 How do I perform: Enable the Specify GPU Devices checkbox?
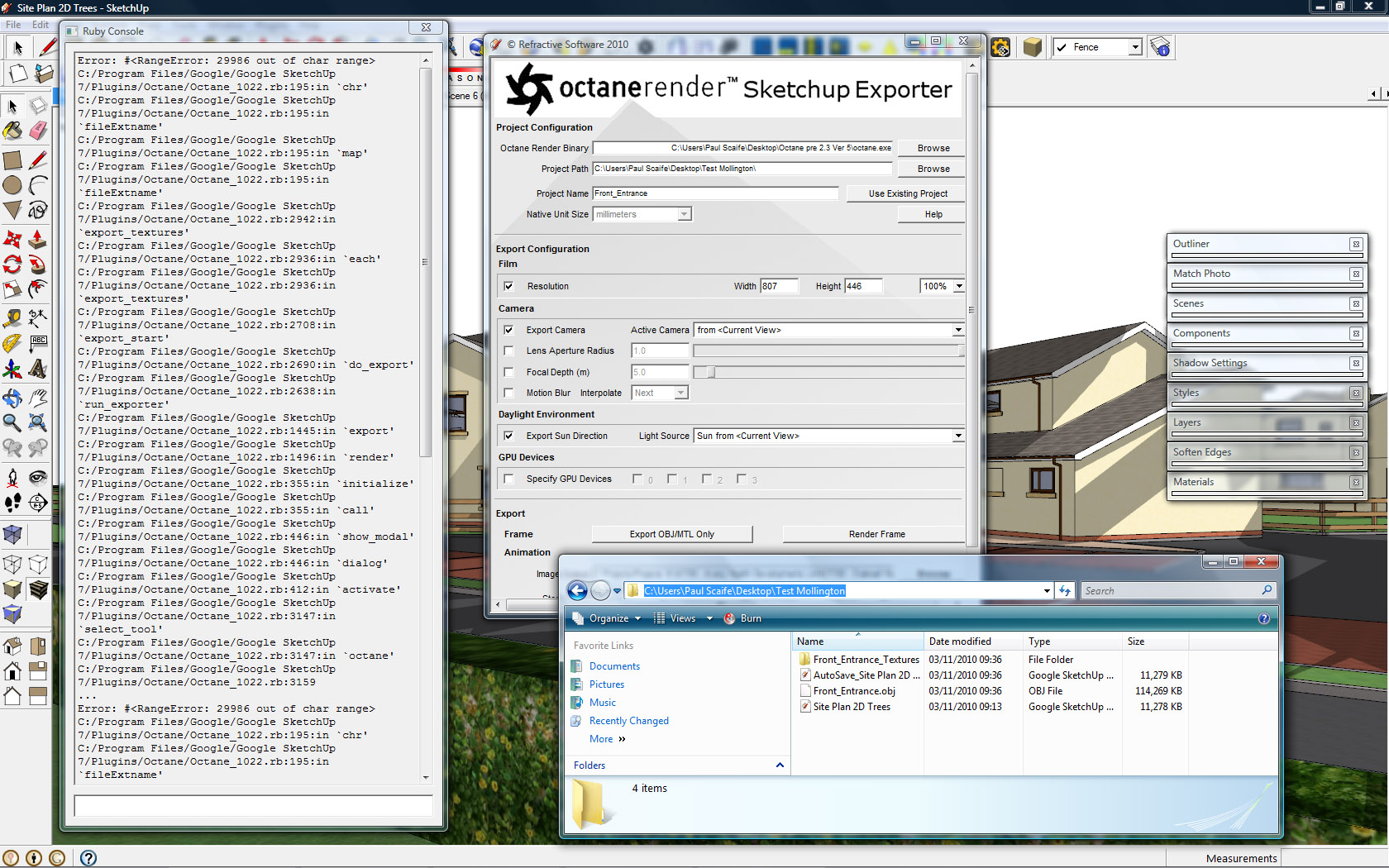pyautogui.click(x=508, y=479)
